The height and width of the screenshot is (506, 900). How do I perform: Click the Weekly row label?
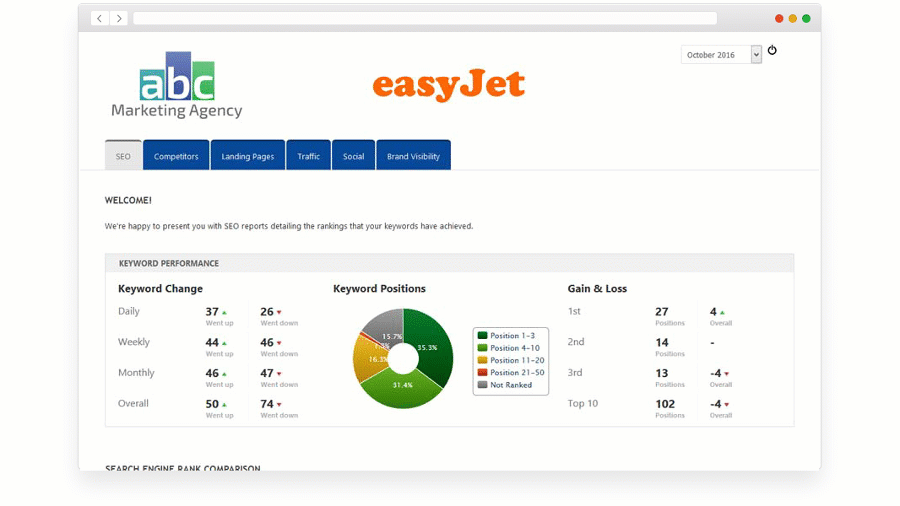click(x=134, y=342)
